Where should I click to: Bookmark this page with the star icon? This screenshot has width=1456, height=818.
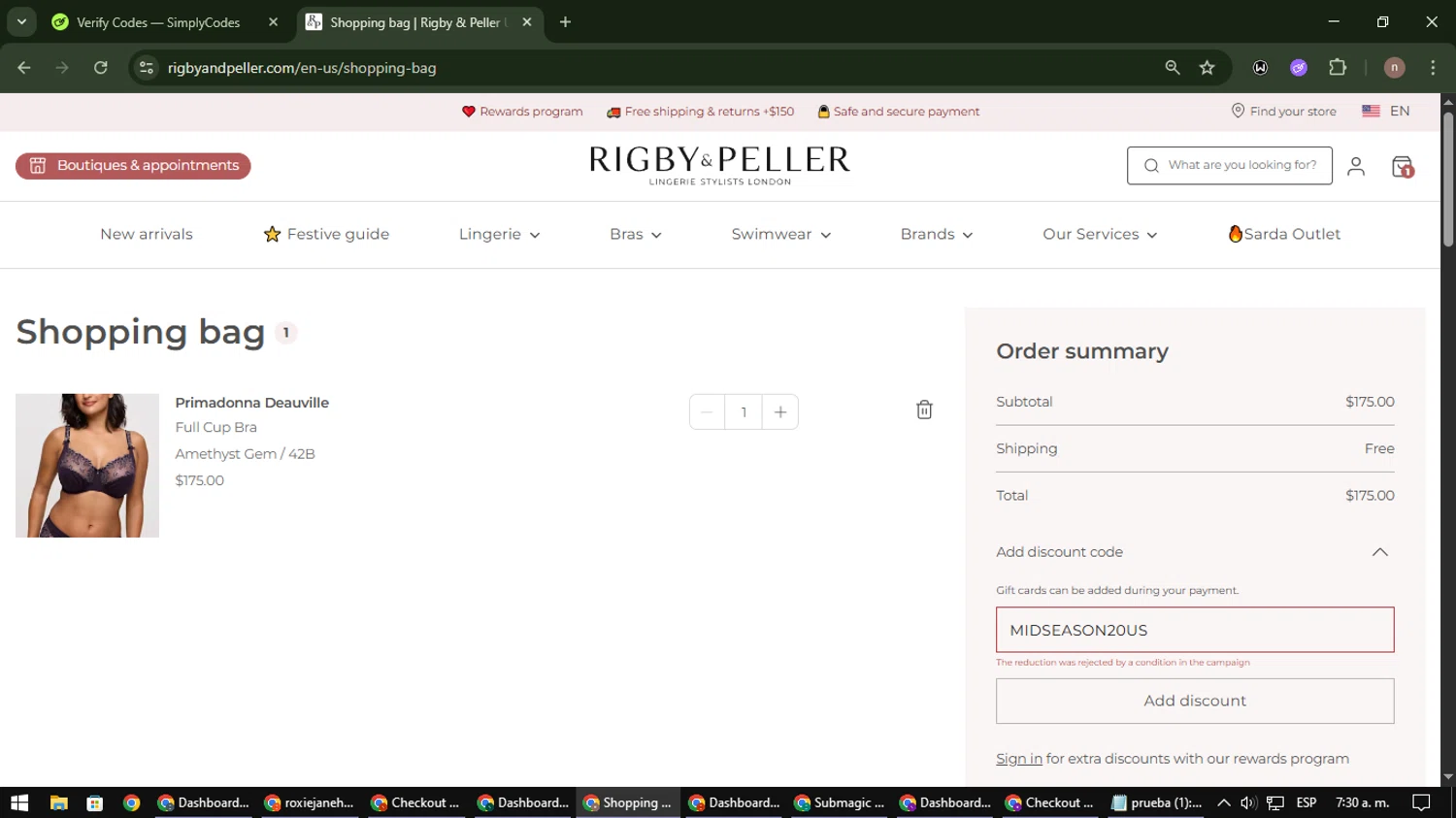1207,68
